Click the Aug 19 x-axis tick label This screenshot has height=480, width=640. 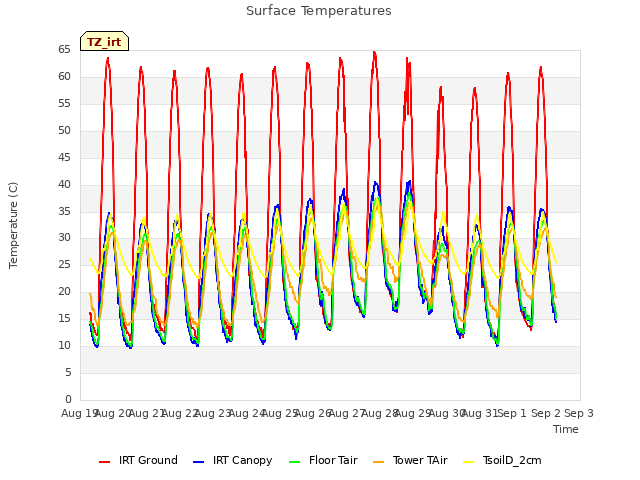point(79,413)
